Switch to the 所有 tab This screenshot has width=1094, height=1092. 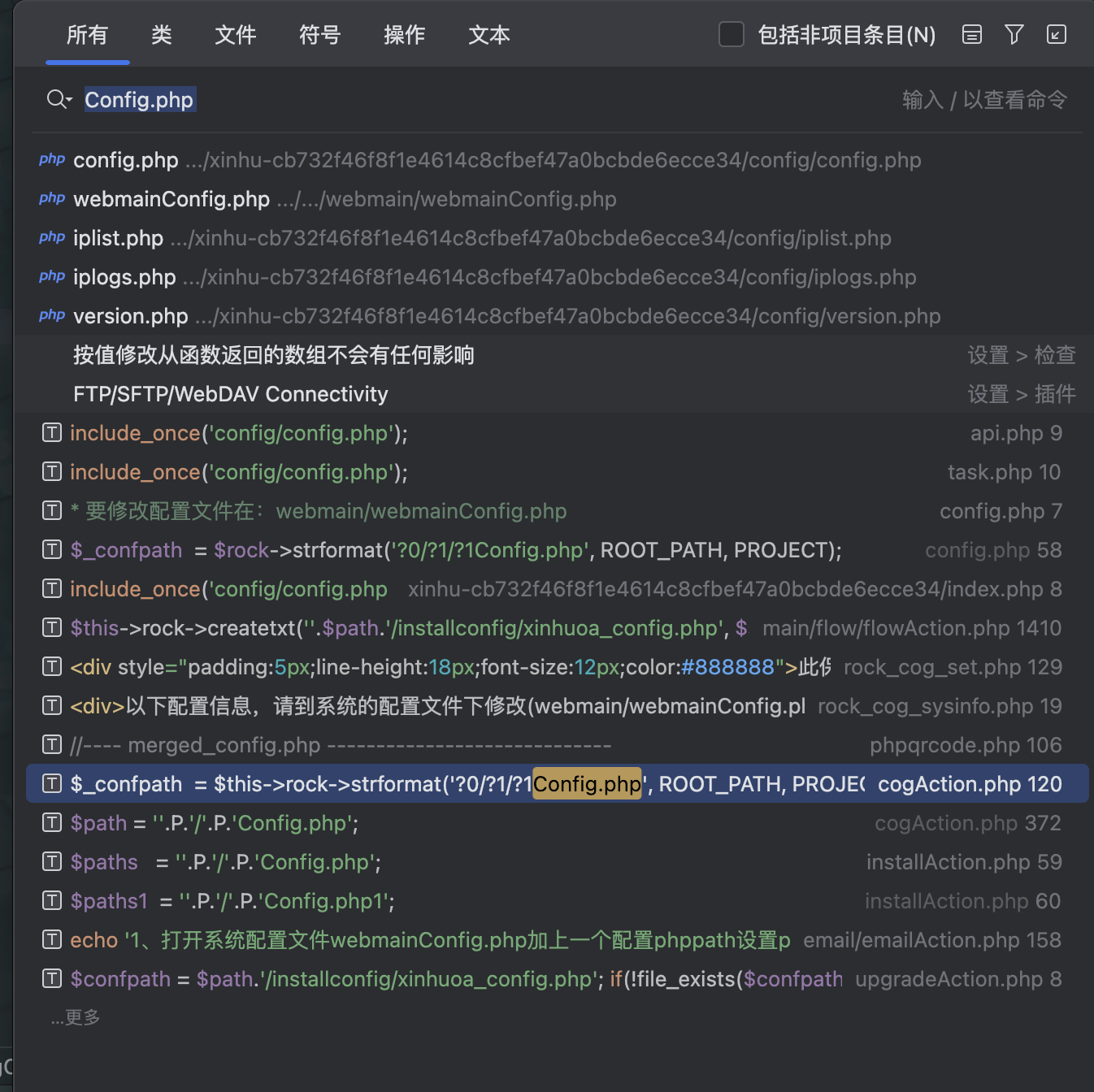click(87, 35)
